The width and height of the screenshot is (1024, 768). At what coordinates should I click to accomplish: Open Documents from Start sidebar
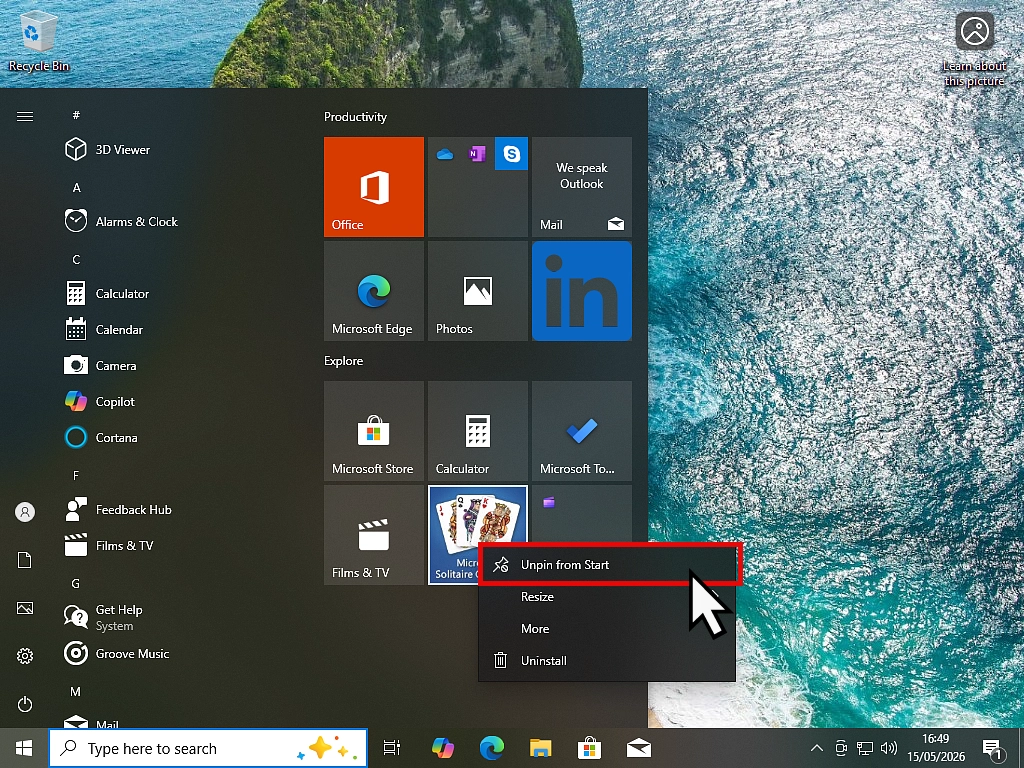point(25,560)
